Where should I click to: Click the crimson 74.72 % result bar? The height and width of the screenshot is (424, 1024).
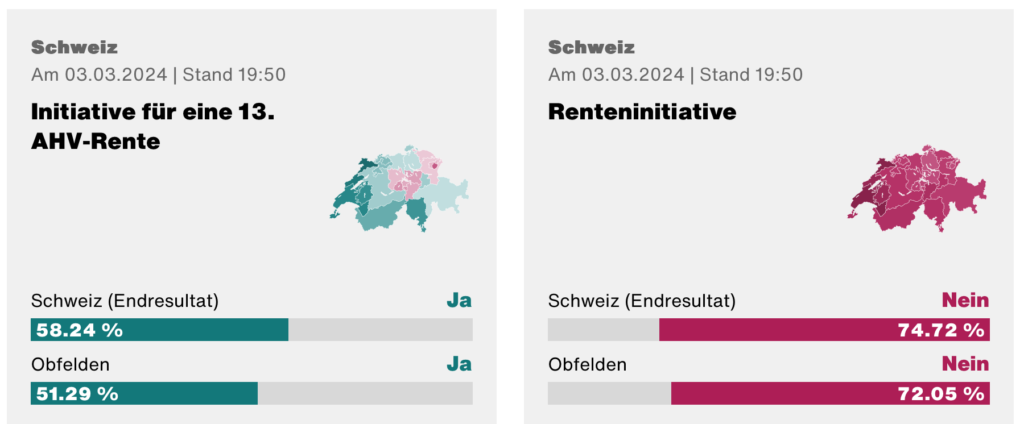[x=823, y=329]
